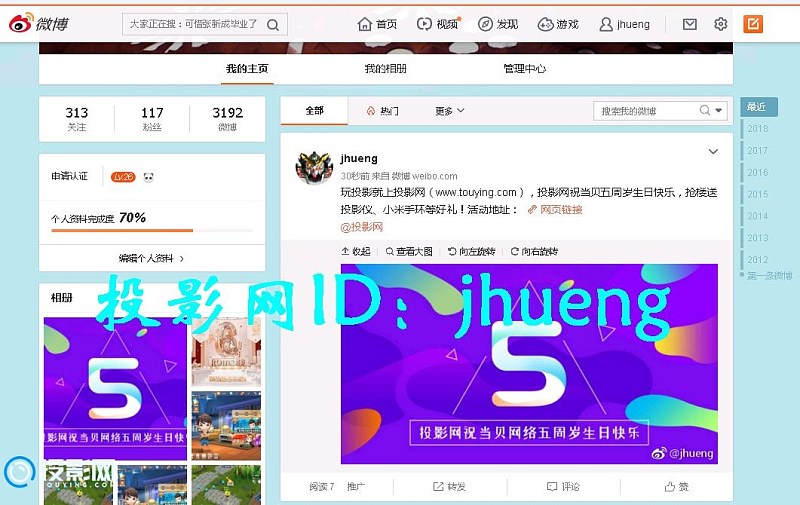Expand the 更多 dropdown in the post filter

tap(449, 111)
